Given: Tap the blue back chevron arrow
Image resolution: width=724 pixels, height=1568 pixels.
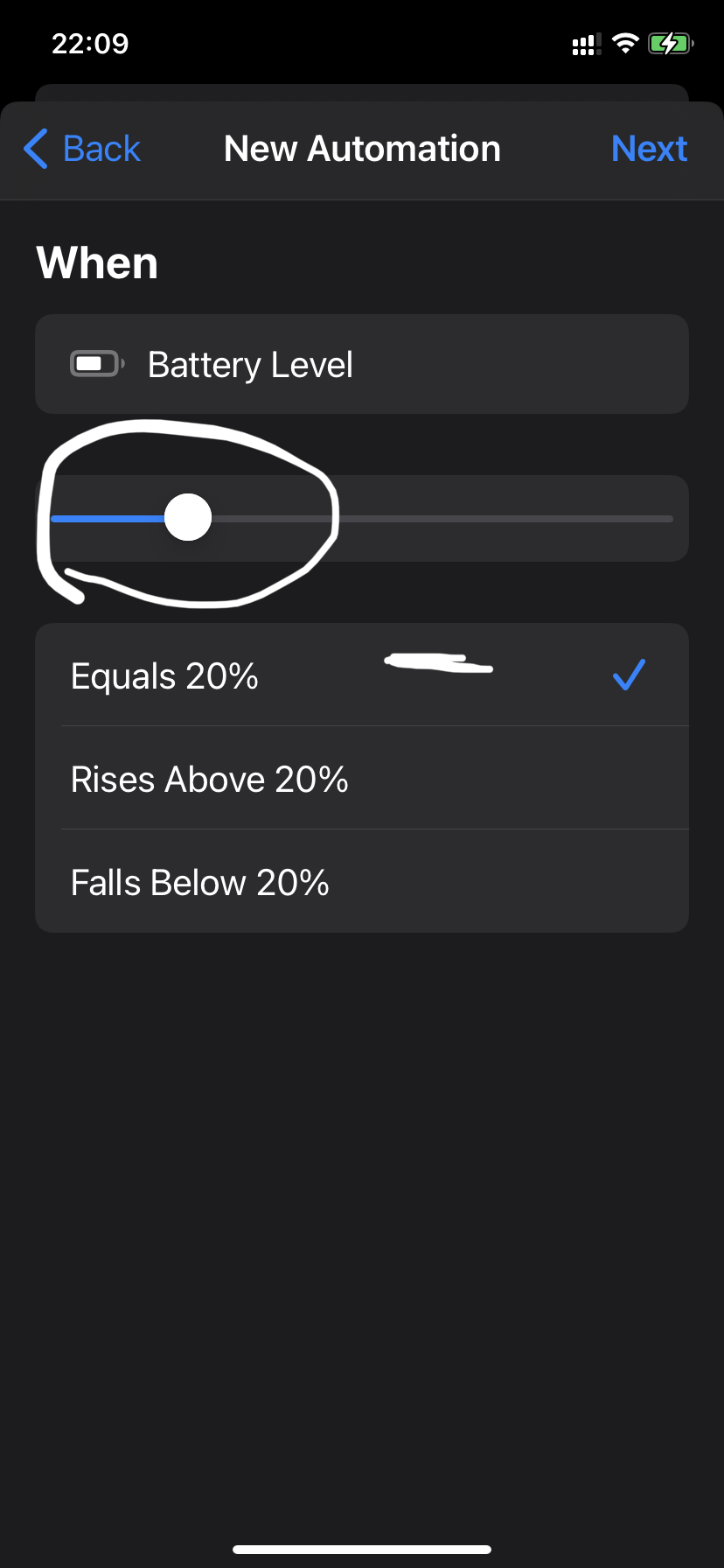Looking at the screenshot, I should (x=36, y=149).
